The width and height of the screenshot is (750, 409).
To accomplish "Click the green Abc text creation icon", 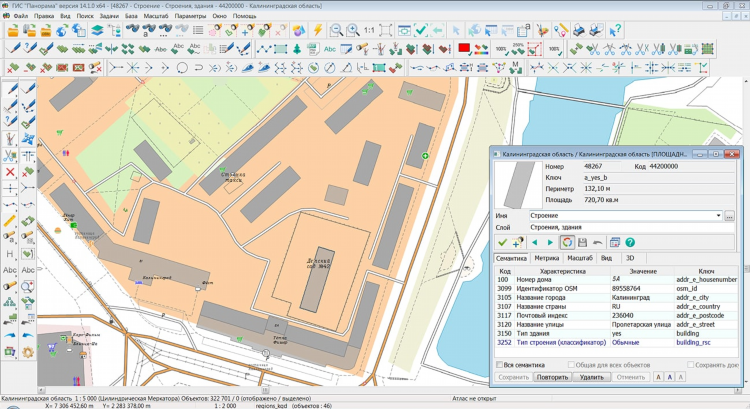I will pos(330,49).
